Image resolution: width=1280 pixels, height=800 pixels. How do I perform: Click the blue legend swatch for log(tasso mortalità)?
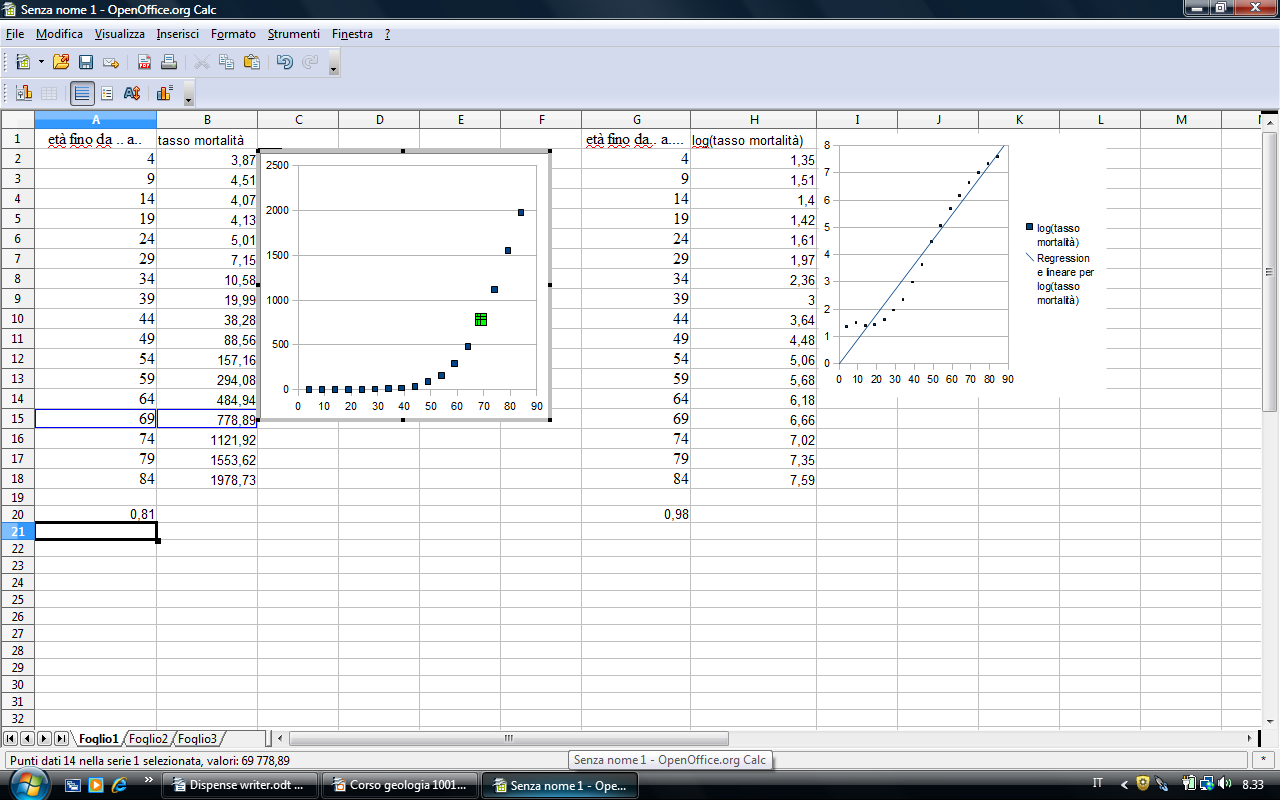tap(1030, 228)
